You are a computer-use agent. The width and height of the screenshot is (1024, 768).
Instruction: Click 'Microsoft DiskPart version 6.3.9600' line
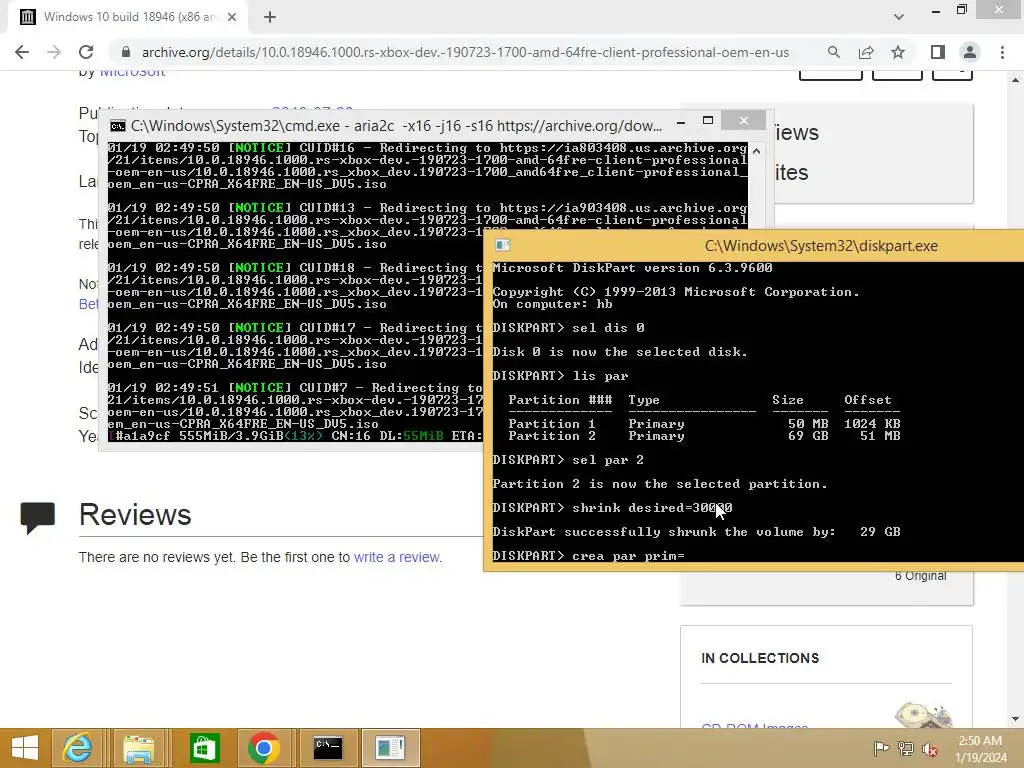[632, 268]
